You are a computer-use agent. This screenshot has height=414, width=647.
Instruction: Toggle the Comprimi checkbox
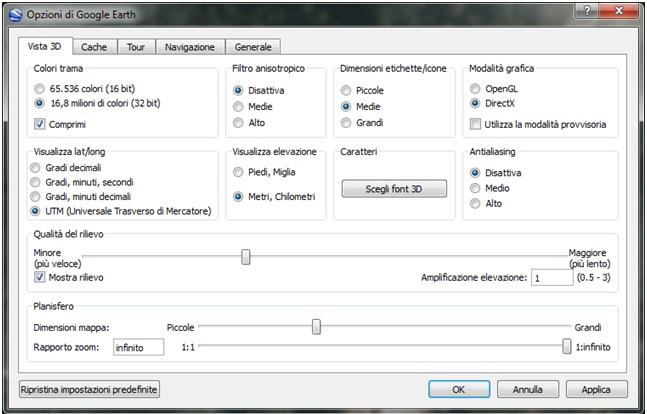[x=40, y=124]
